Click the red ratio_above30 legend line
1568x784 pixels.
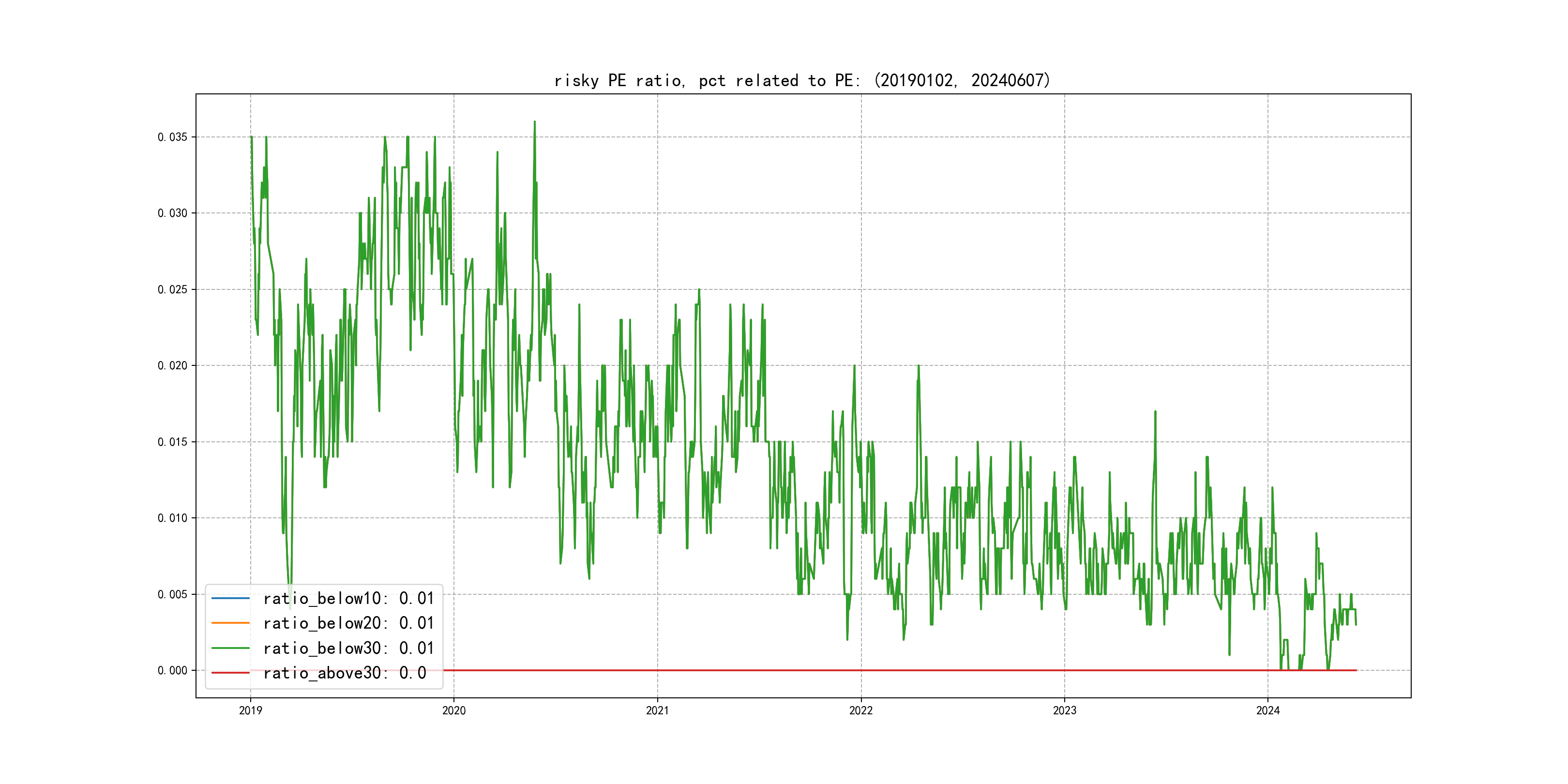[230, 673]
